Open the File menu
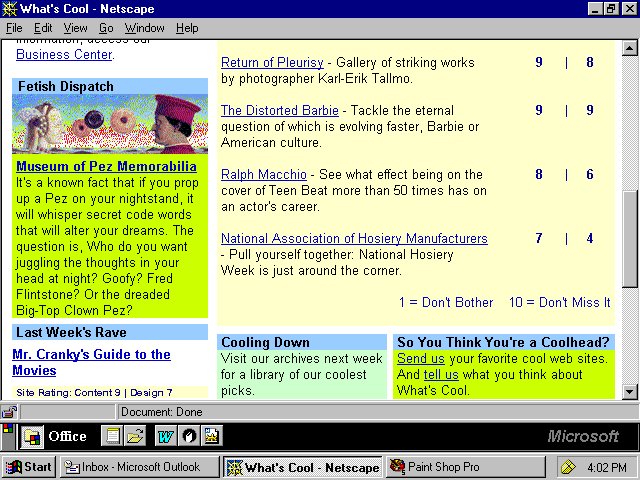640x480 pixels. pyautogui.click(x=14, y=28)
